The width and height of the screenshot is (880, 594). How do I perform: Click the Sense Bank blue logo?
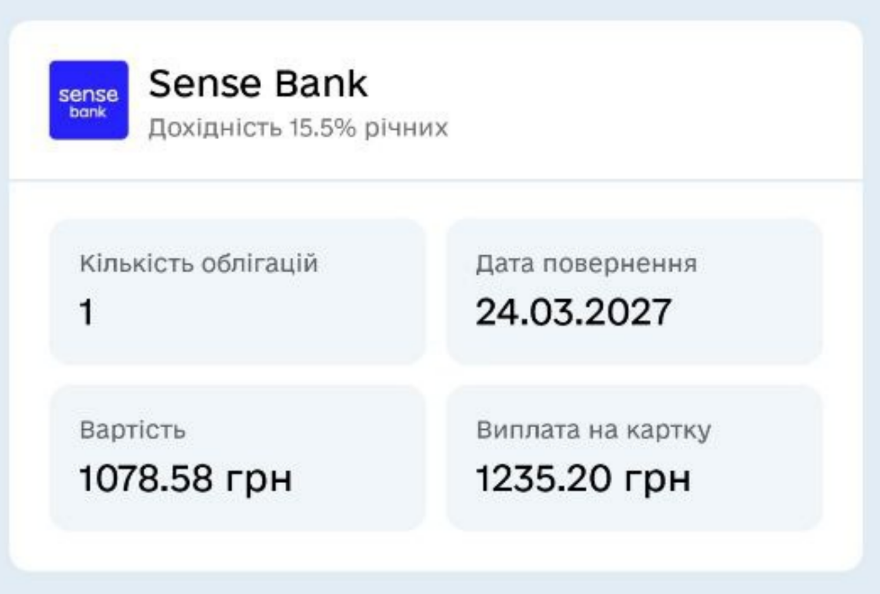point(89,100)
